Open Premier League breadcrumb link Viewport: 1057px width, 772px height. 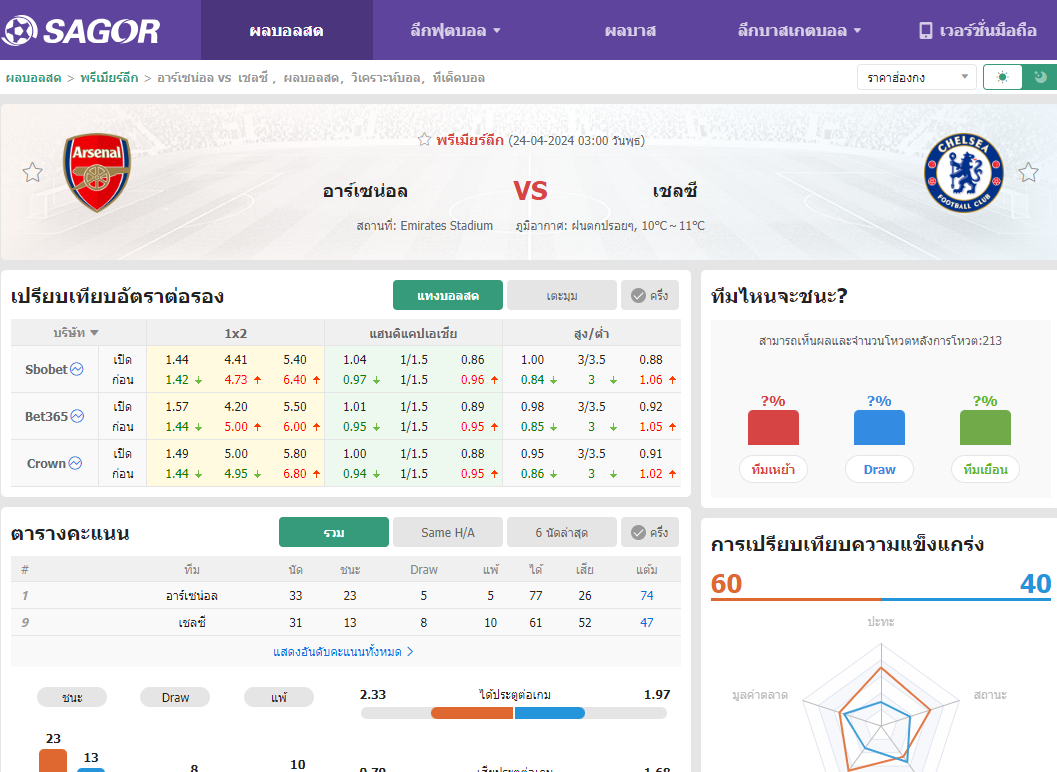[x=109, y=78]
